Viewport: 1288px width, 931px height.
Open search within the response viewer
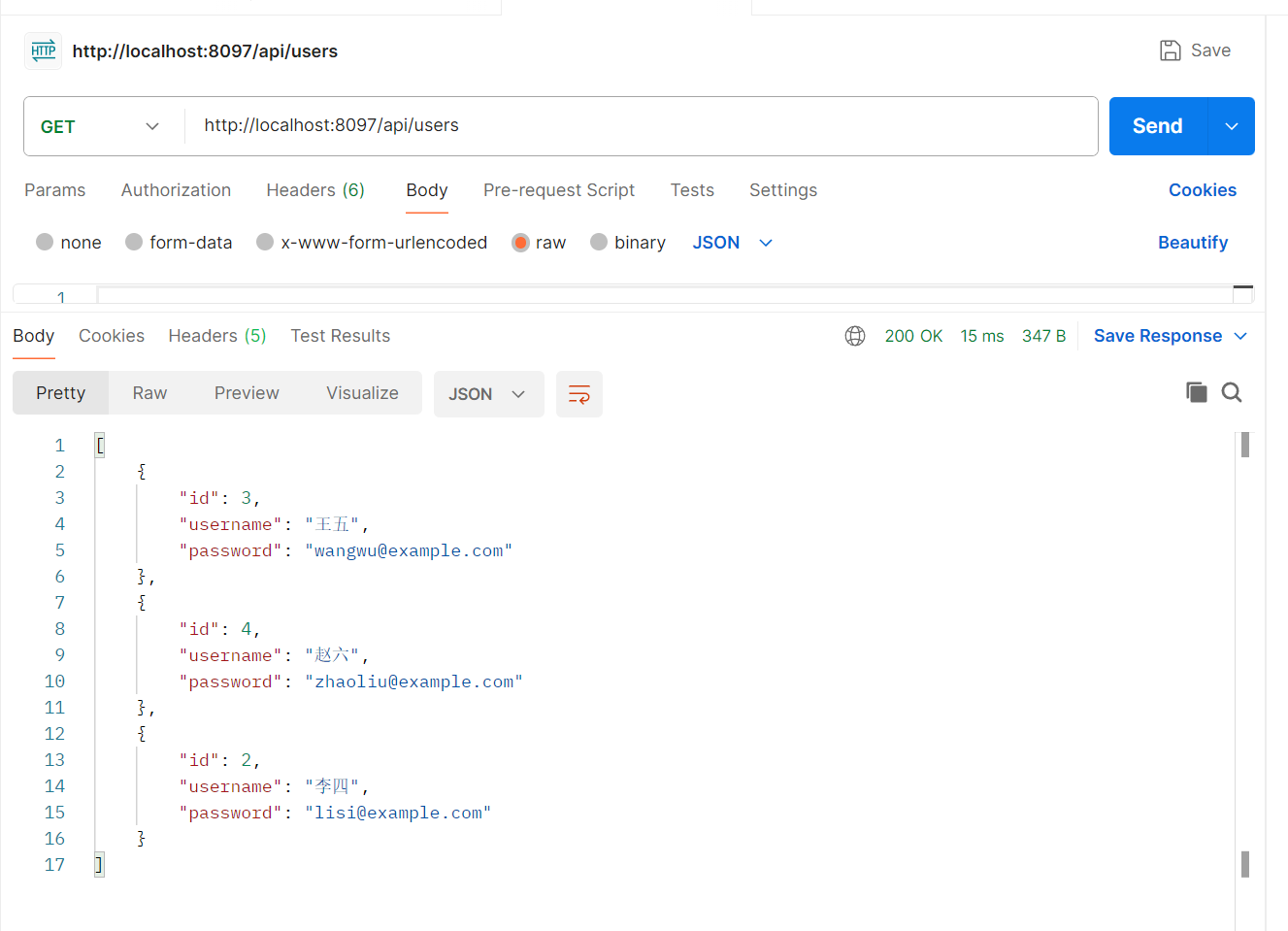[x=1231, y=391]
